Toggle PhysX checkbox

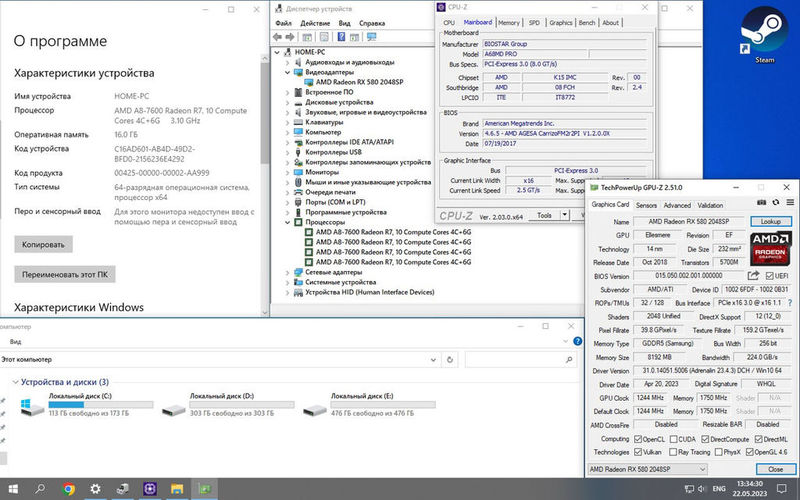coord(718,452)
